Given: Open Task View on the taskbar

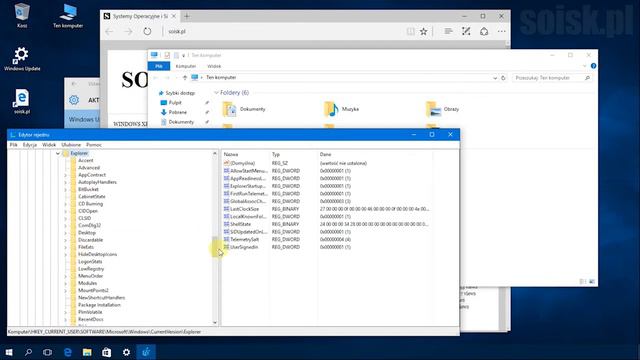Looking at the screenshot, I should tap(47, 352).
